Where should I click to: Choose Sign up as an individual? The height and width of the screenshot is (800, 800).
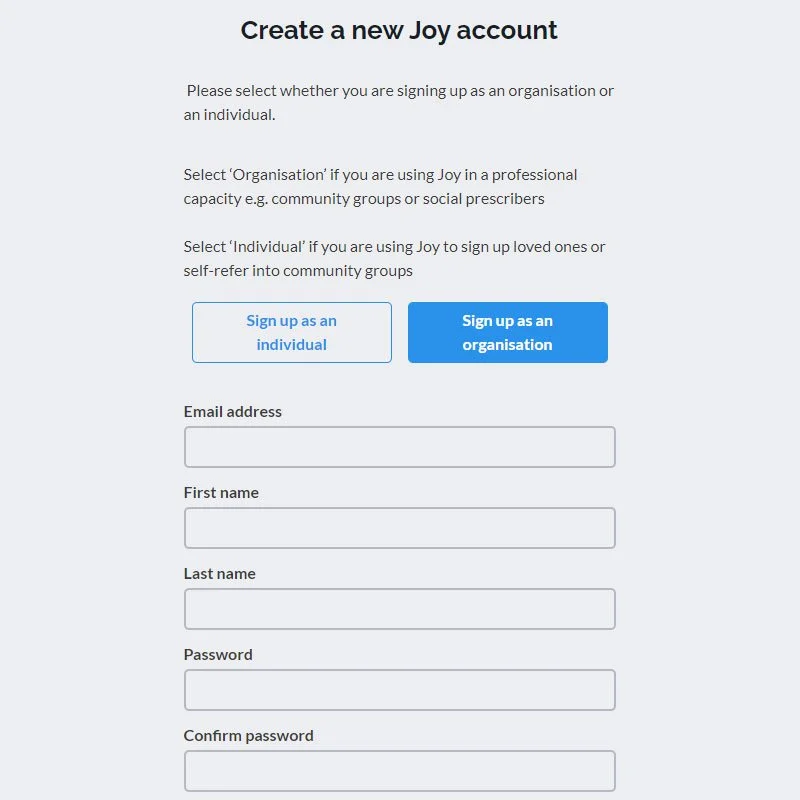(x=292, y=332)
